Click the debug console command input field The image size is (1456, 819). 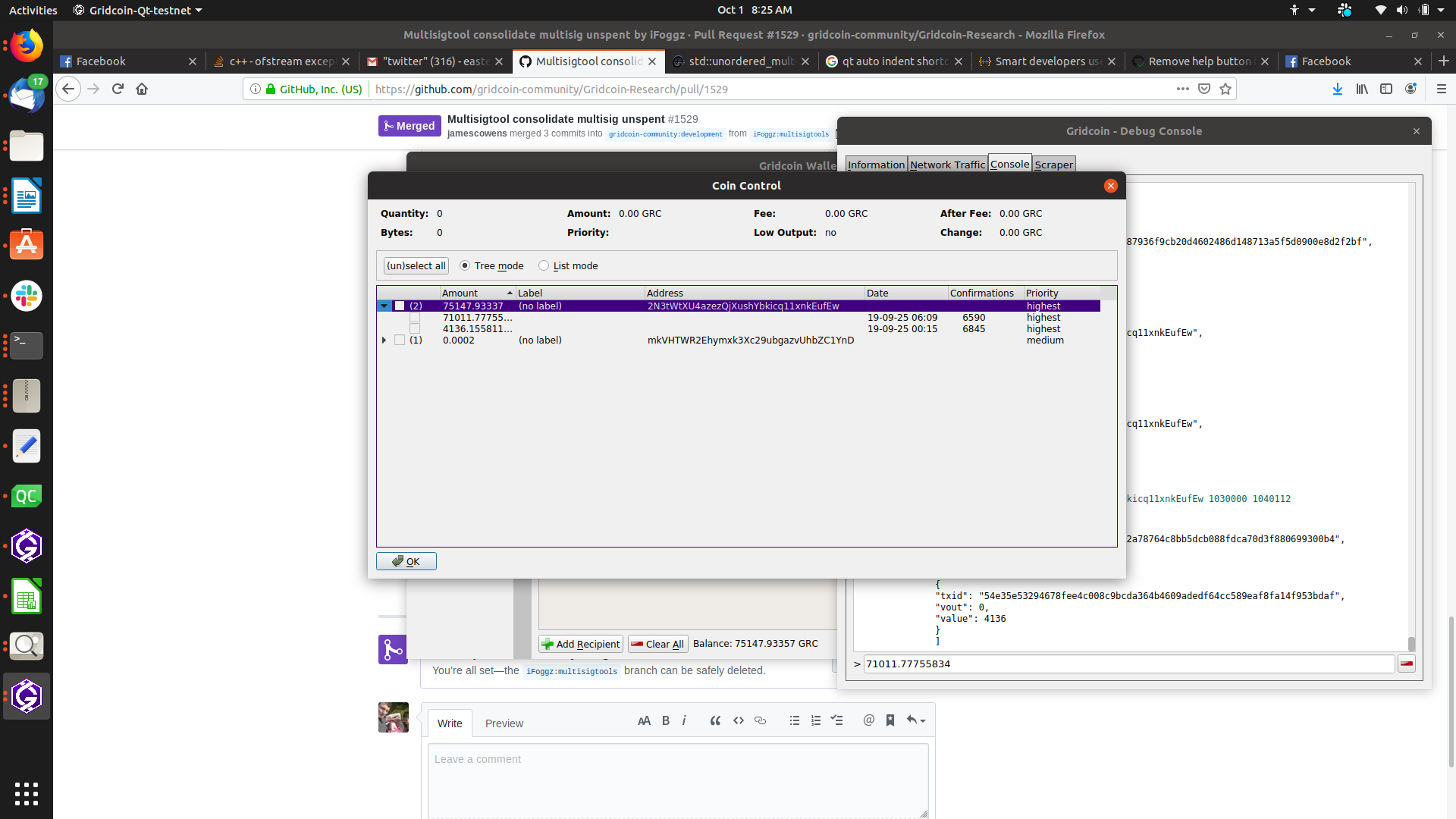pyautogui.click(x=1128, y=664)
